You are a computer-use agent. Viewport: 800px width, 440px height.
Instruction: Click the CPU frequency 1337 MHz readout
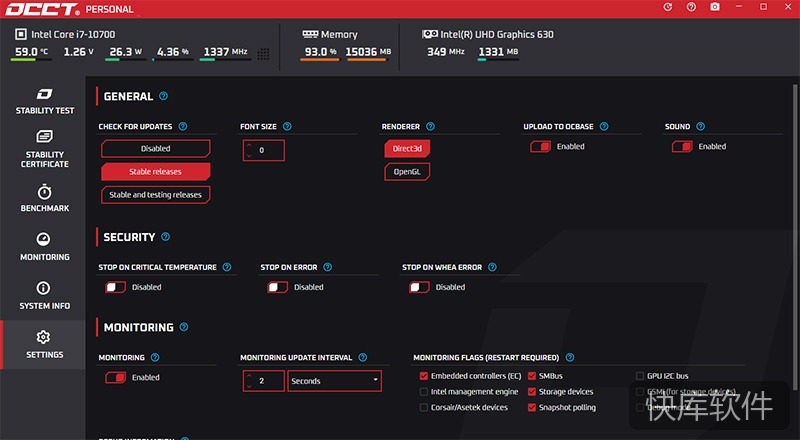click(226, 52)
